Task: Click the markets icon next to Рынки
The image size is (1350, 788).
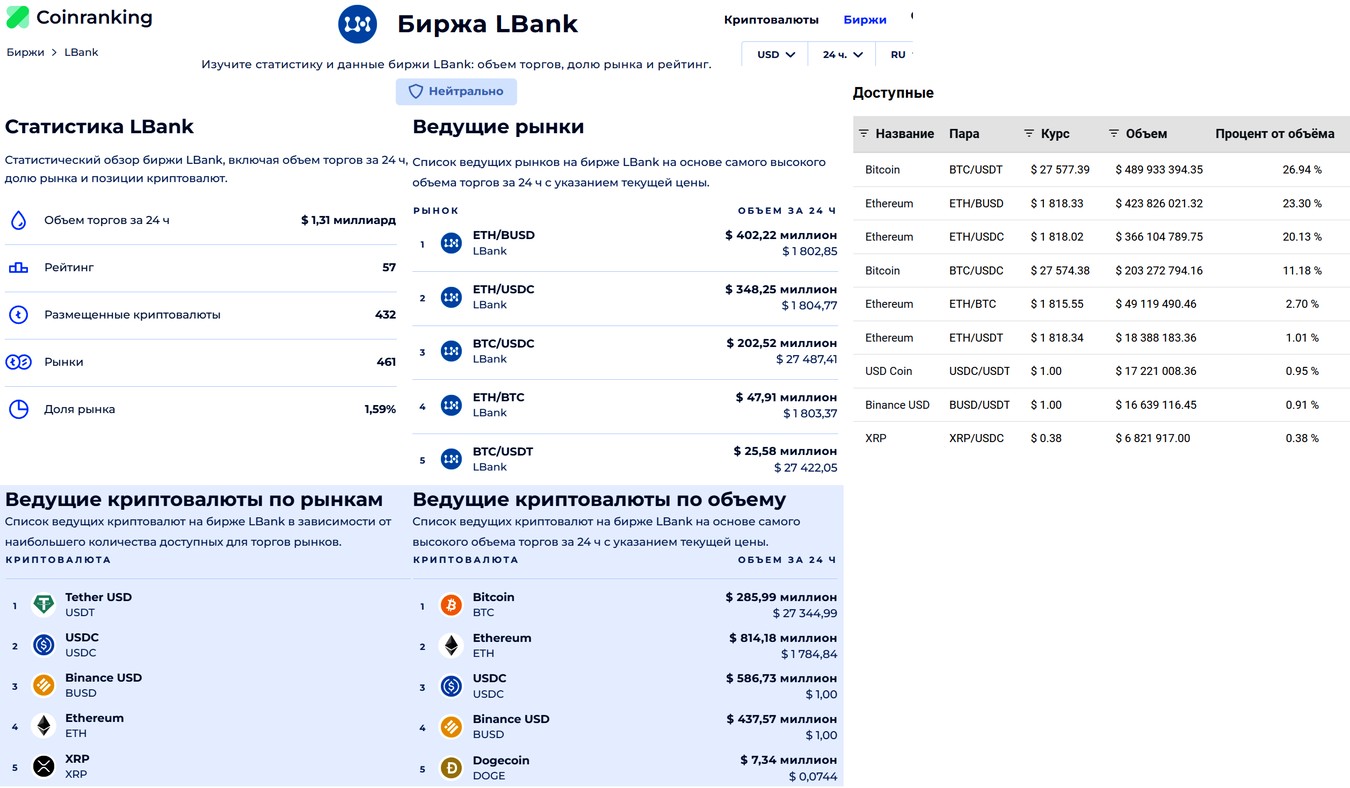Action: (18, 362)
